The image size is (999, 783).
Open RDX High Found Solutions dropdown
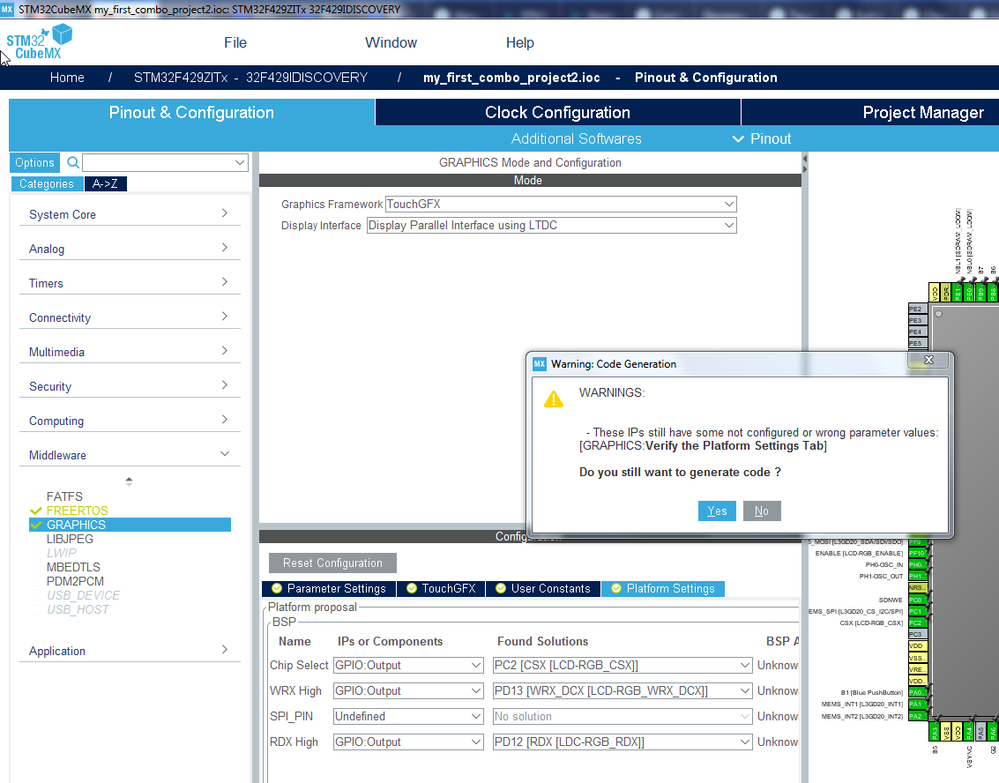(622, 742)
